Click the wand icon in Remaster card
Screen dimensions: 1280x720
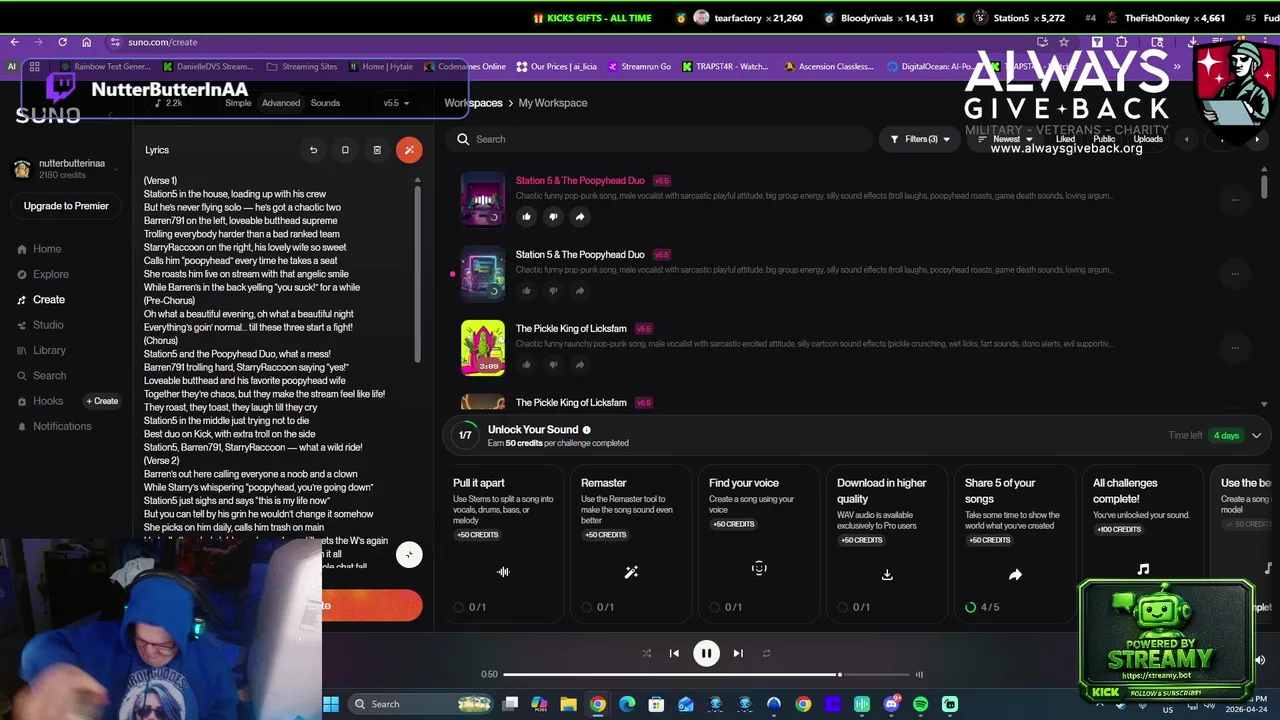[x=631, y=572]
